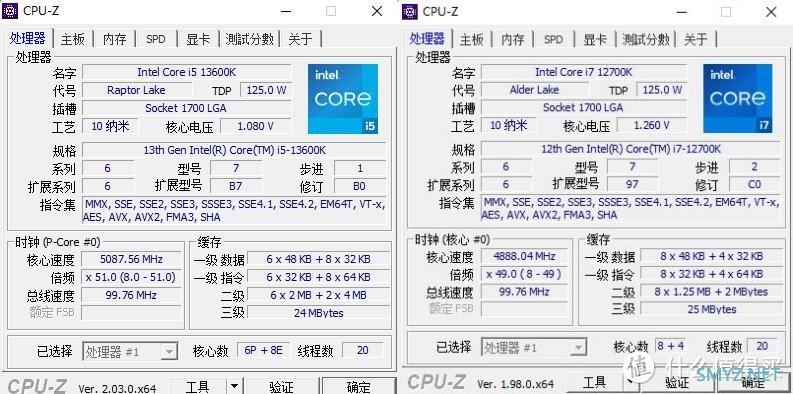Switch to SPD tab in right CPU-Z window
The width and height of the screenshot is (793, 394).
553,39
